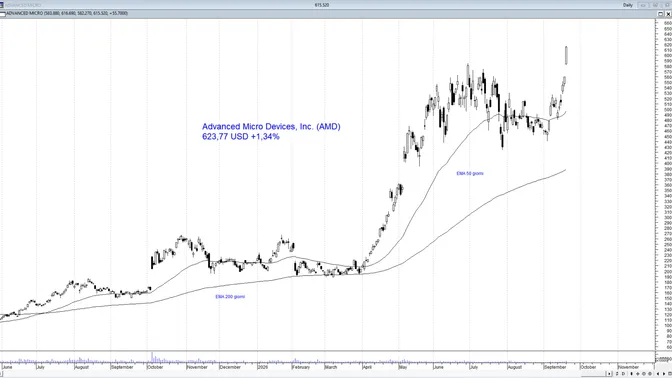Click the 615.520 value in the title bar
This screenshot has width=672, height=378.
point(321,5)
